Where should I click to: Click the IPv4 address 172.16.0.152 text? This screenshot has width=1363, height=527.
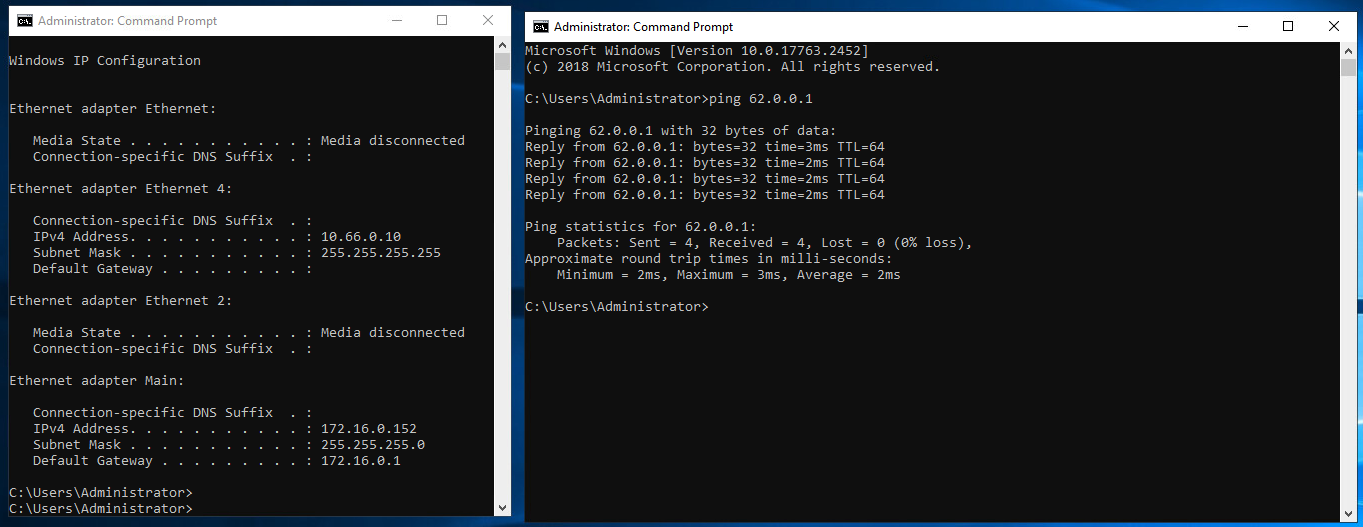point(368,429)
